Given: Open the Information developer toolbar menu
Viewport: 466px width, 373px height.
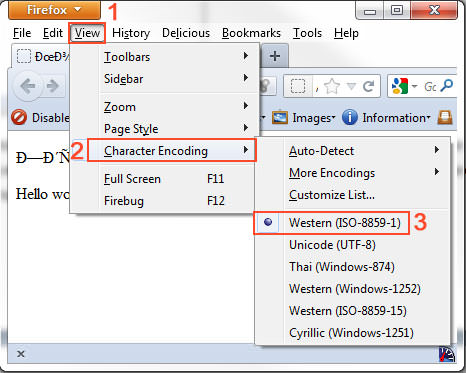Looking at the screenshot, I should (x=387, y=118).
